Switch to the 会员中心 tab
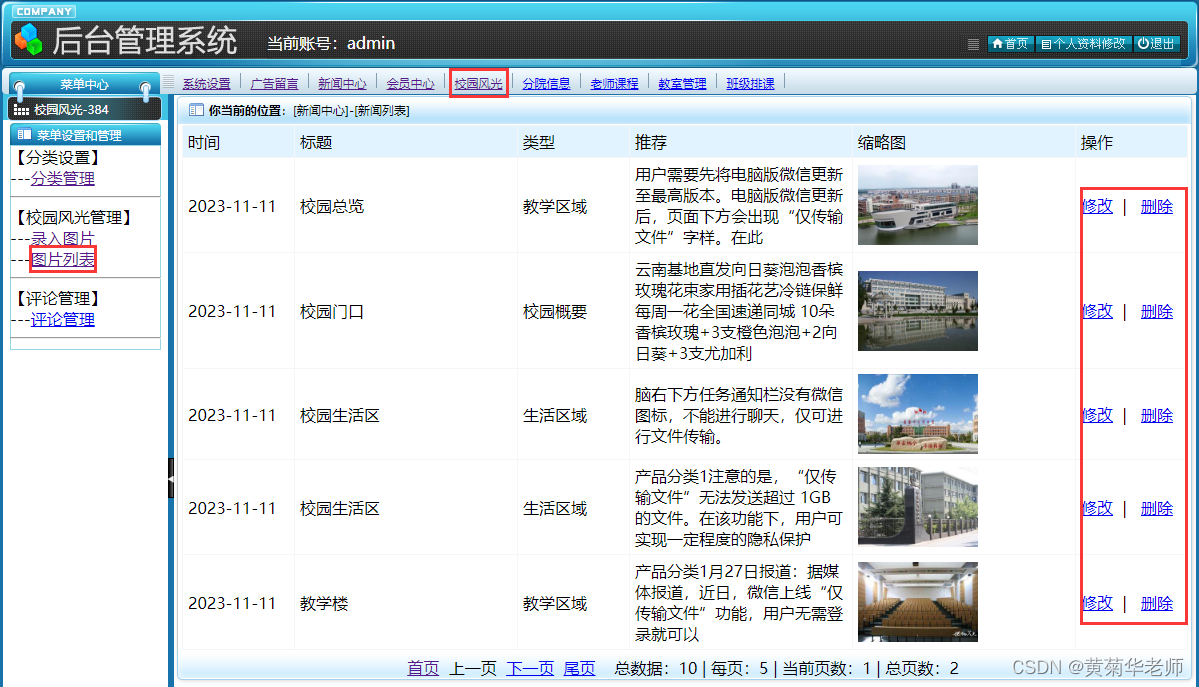The height and width of the screenshot is (687, 1199). [410, 83]
